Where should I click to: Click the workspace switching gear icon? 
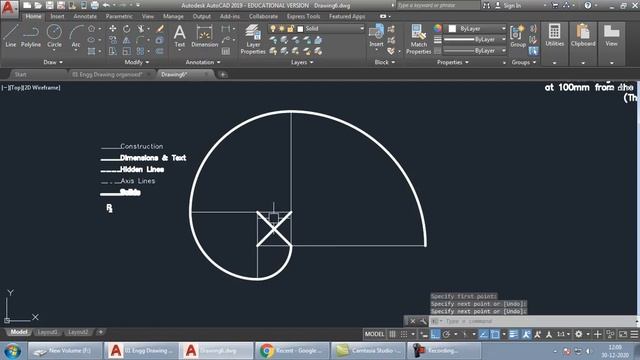[579, 334]
